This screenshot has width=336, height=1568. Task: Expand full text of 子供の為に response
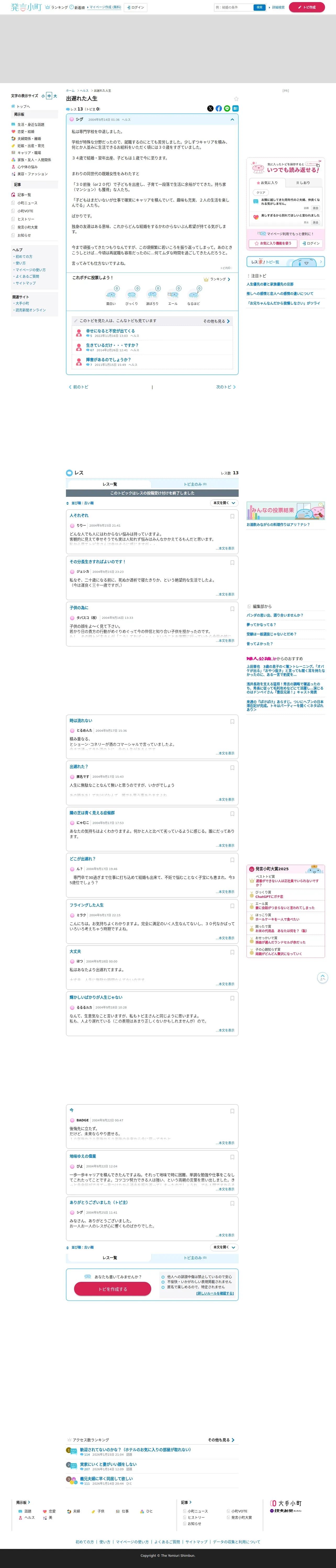[226, 640]
